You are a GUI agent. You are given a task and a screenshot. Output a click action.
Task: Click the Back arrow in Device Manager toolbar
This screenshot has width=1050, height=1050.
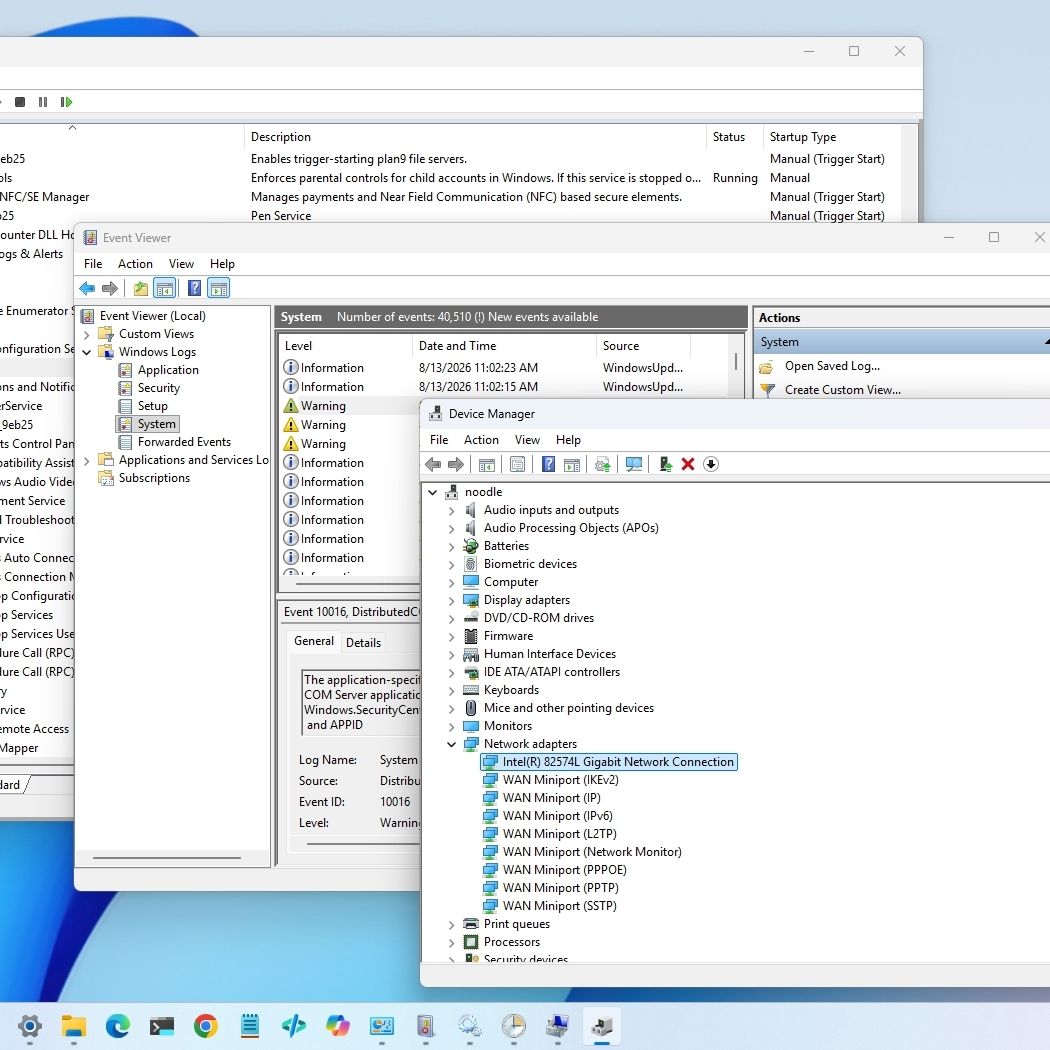433,464
